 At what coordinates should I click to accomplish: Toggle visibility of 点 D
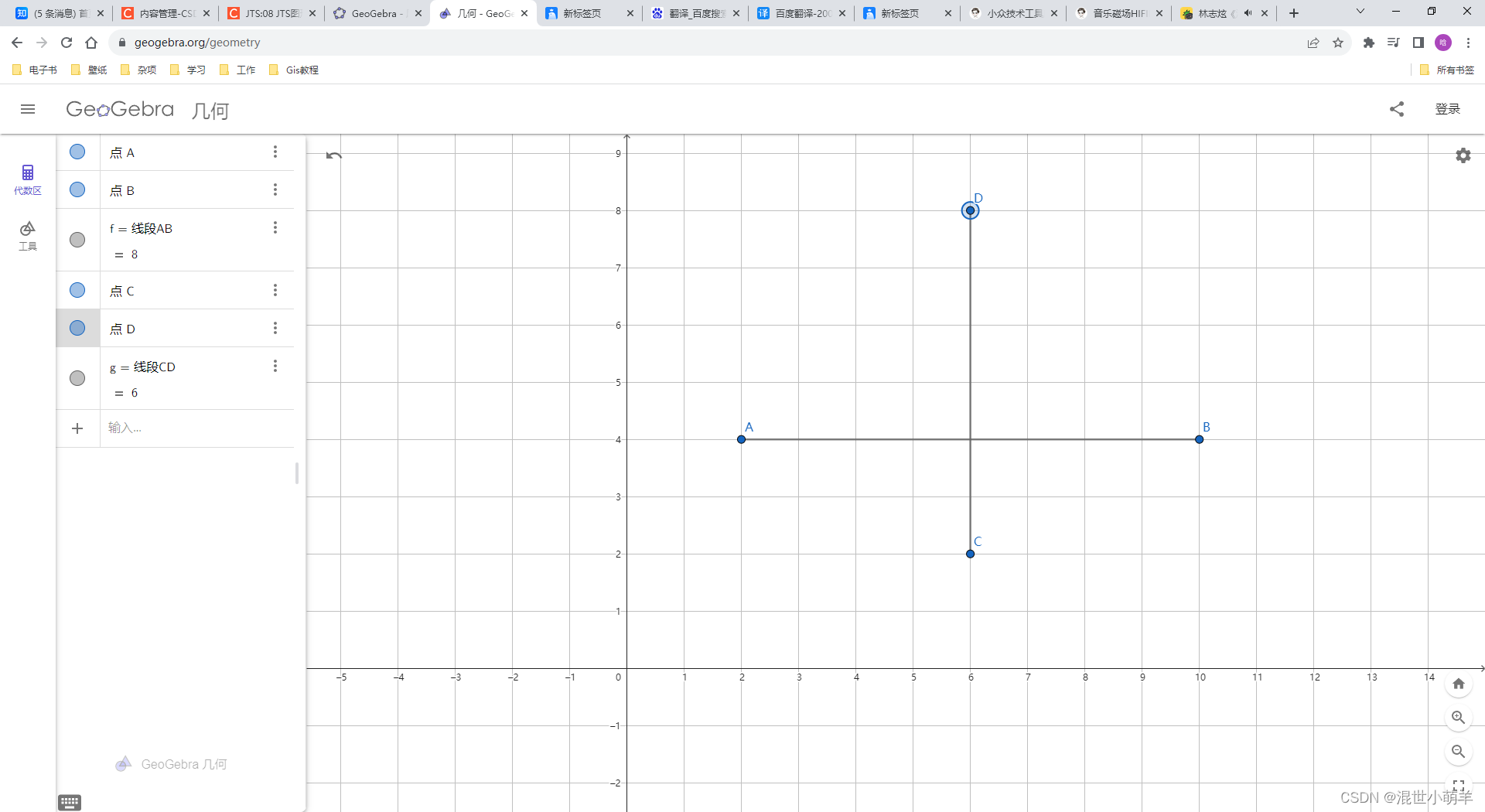tap(77, 328)
